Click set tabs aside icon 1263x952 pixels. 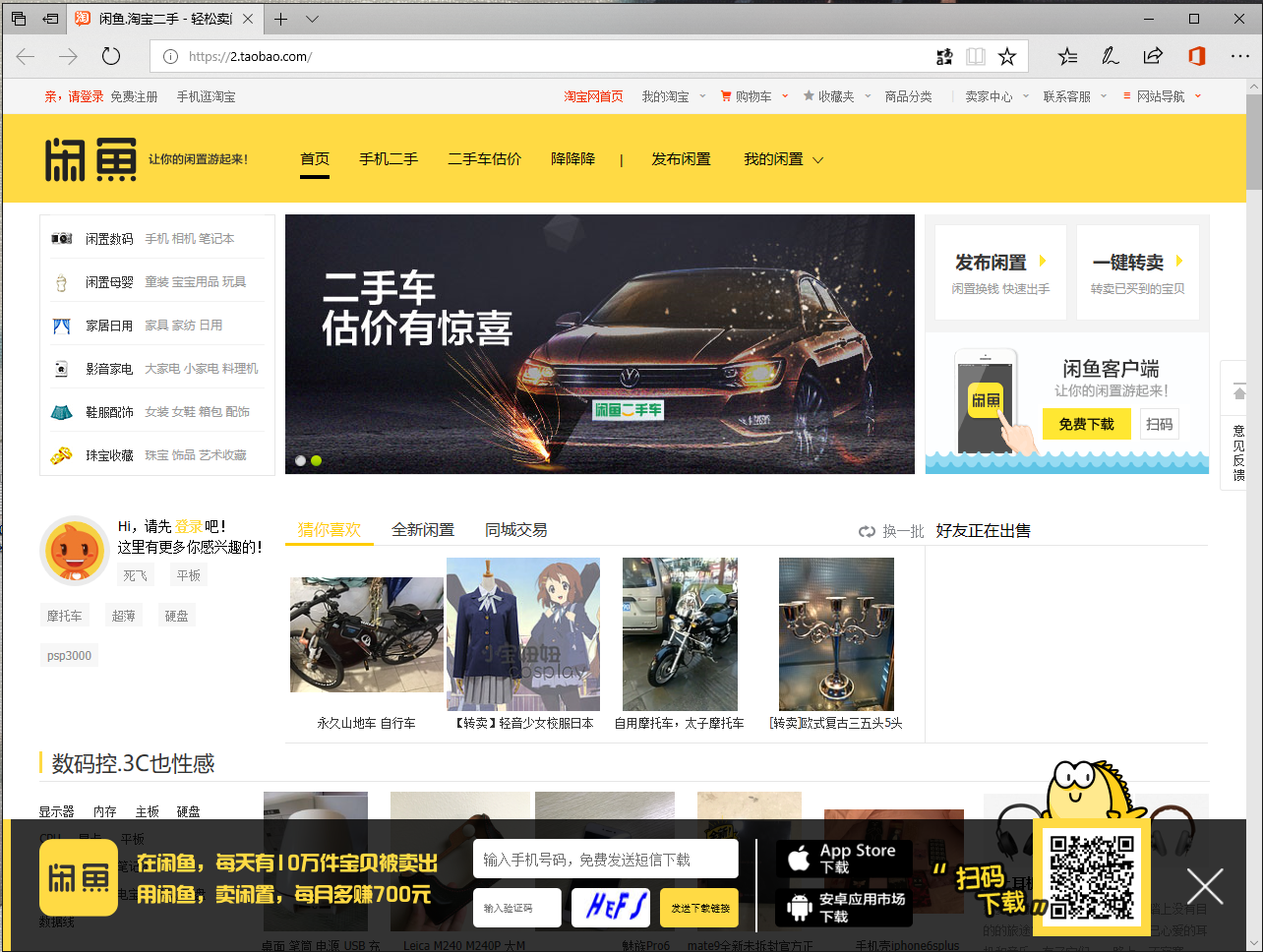point(51,19)
